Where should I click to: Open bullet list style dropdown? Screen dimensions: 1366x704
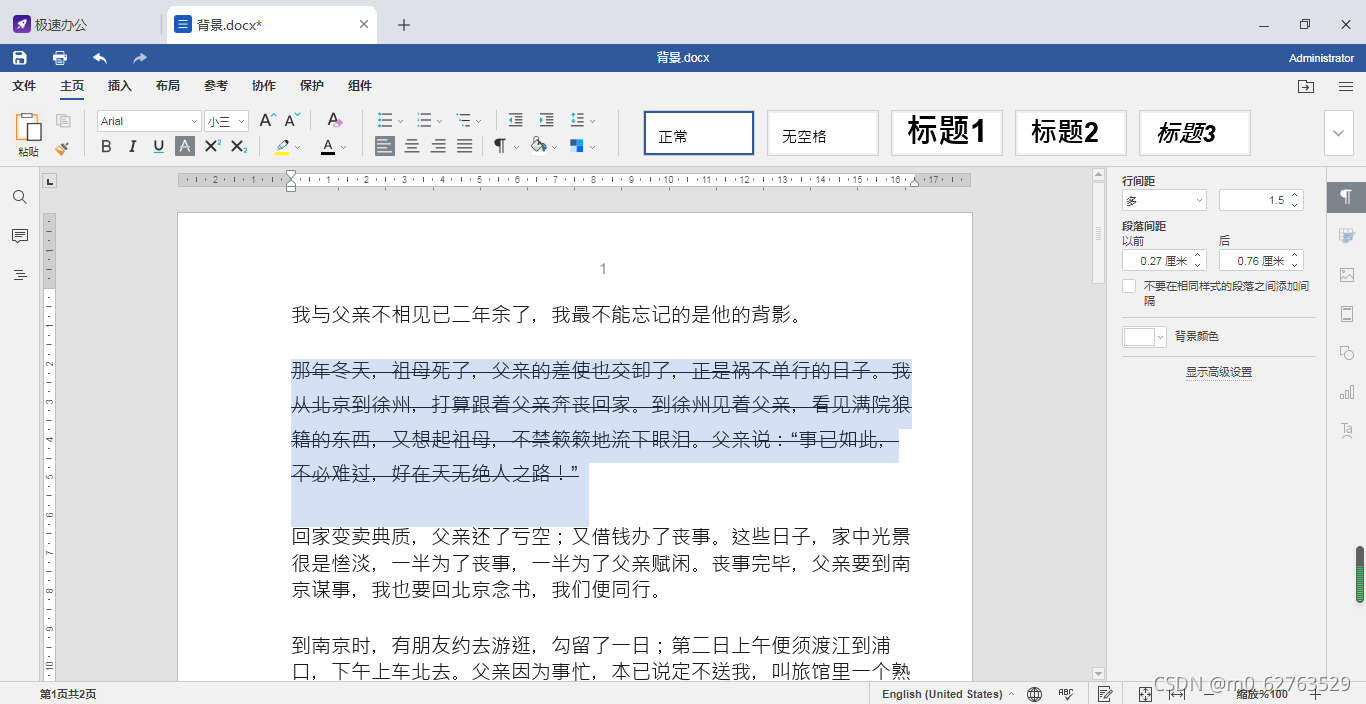coord(401,121)
